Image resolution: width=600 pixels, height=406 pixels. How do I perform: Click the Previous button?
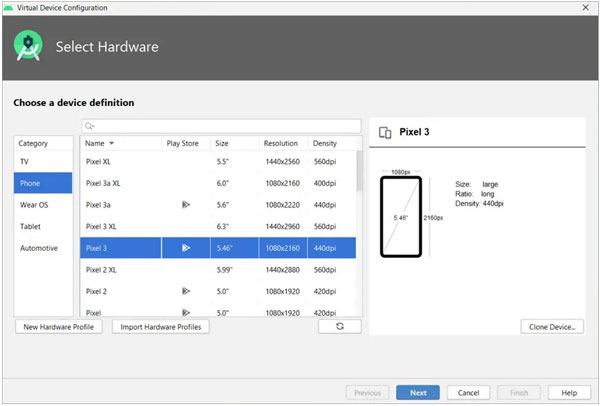[367, 393]
